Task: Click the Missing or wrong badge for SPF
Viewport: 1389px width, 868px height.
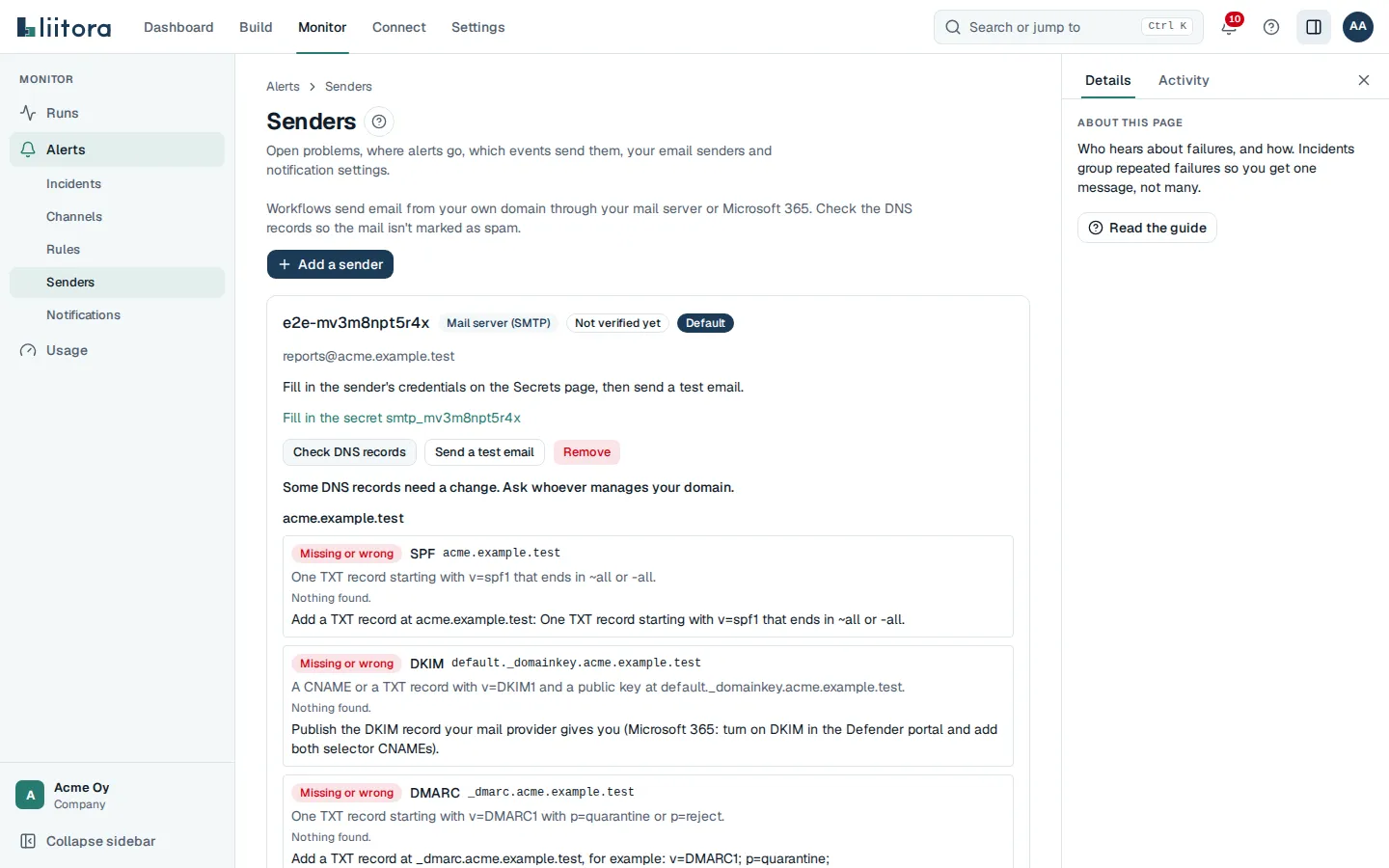Action: point(346,554)
